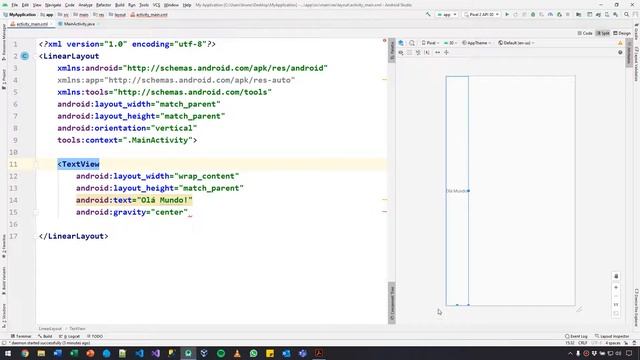Click the </LinearLayout> closing tag

tap(73, 236)
